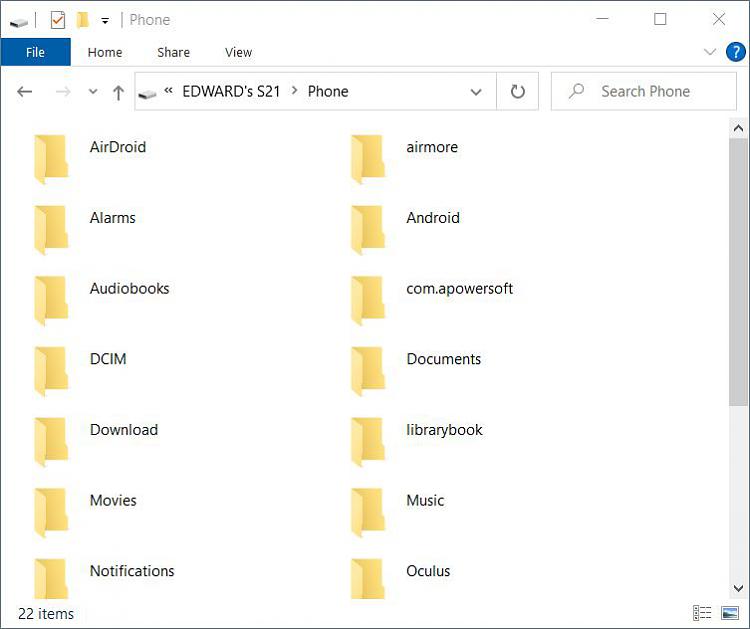This screenshot has height=629, width=750.
Task: Click the 22 items status text
Action: [x=46, y=613]
